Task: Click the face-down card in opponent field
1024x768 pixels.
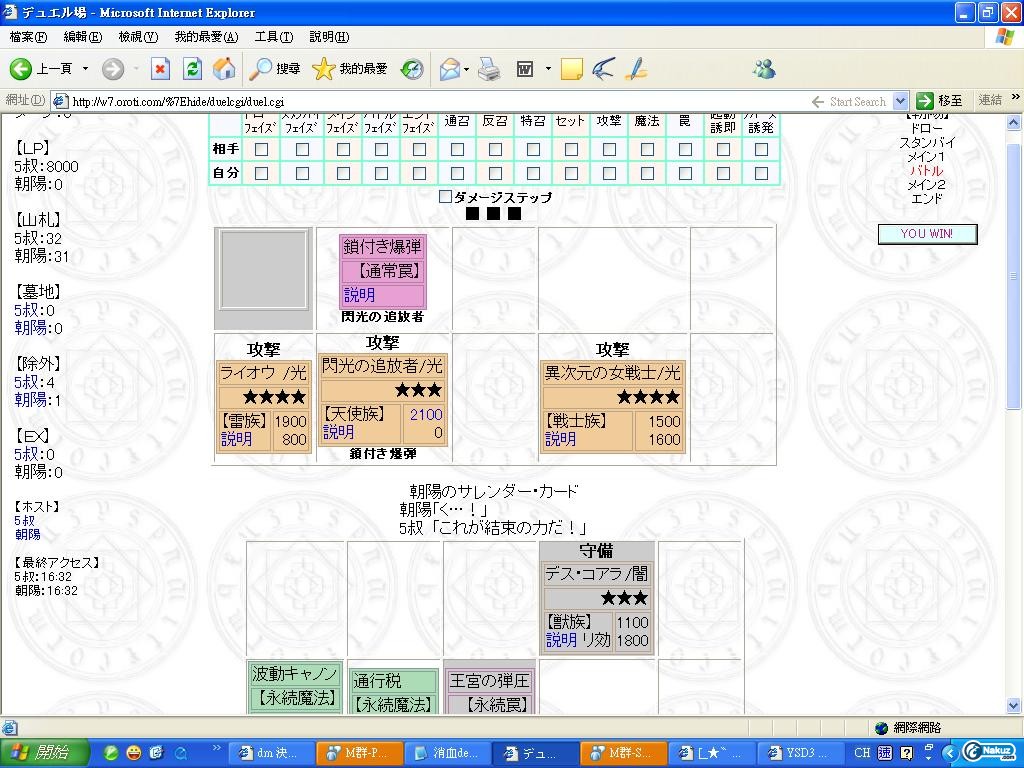Action: [264, 270]
